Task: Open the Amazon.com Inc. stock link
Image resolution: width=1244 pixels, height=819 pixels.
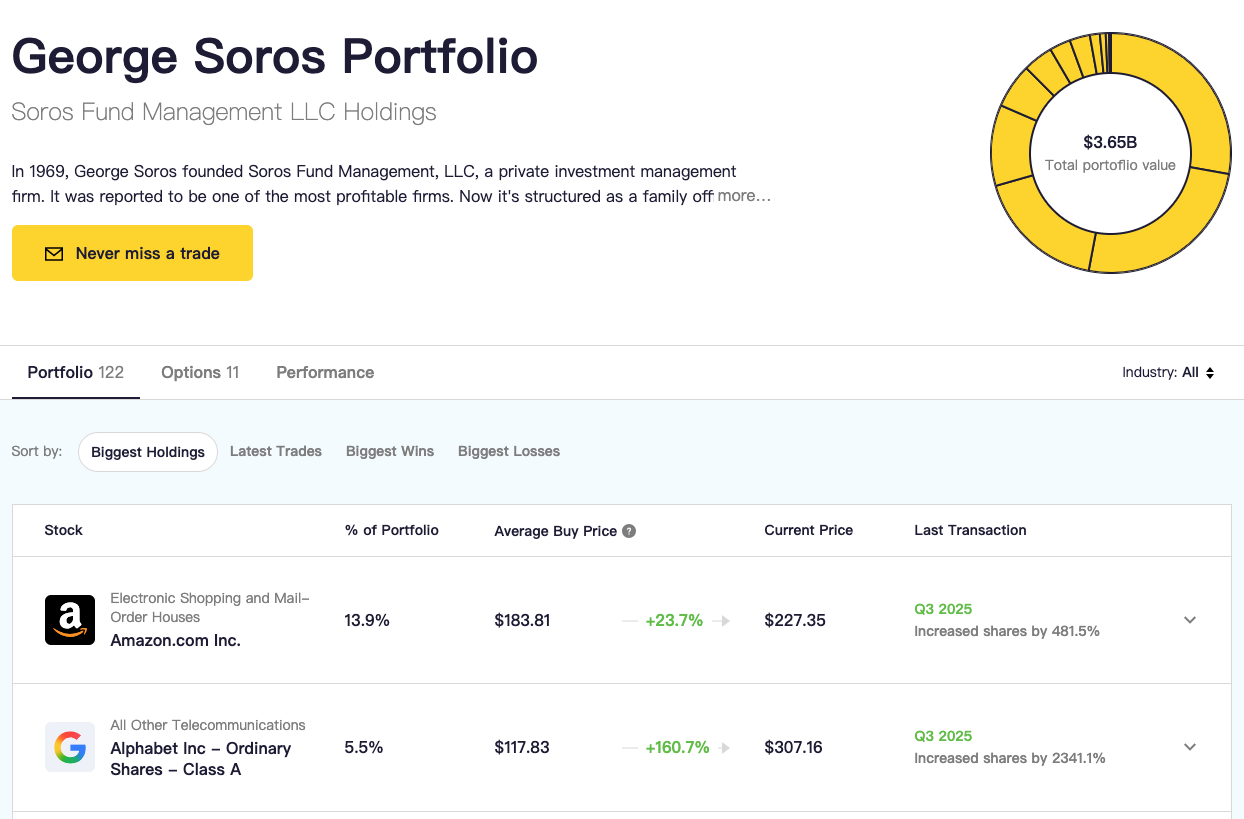Action: click(175, 640)
